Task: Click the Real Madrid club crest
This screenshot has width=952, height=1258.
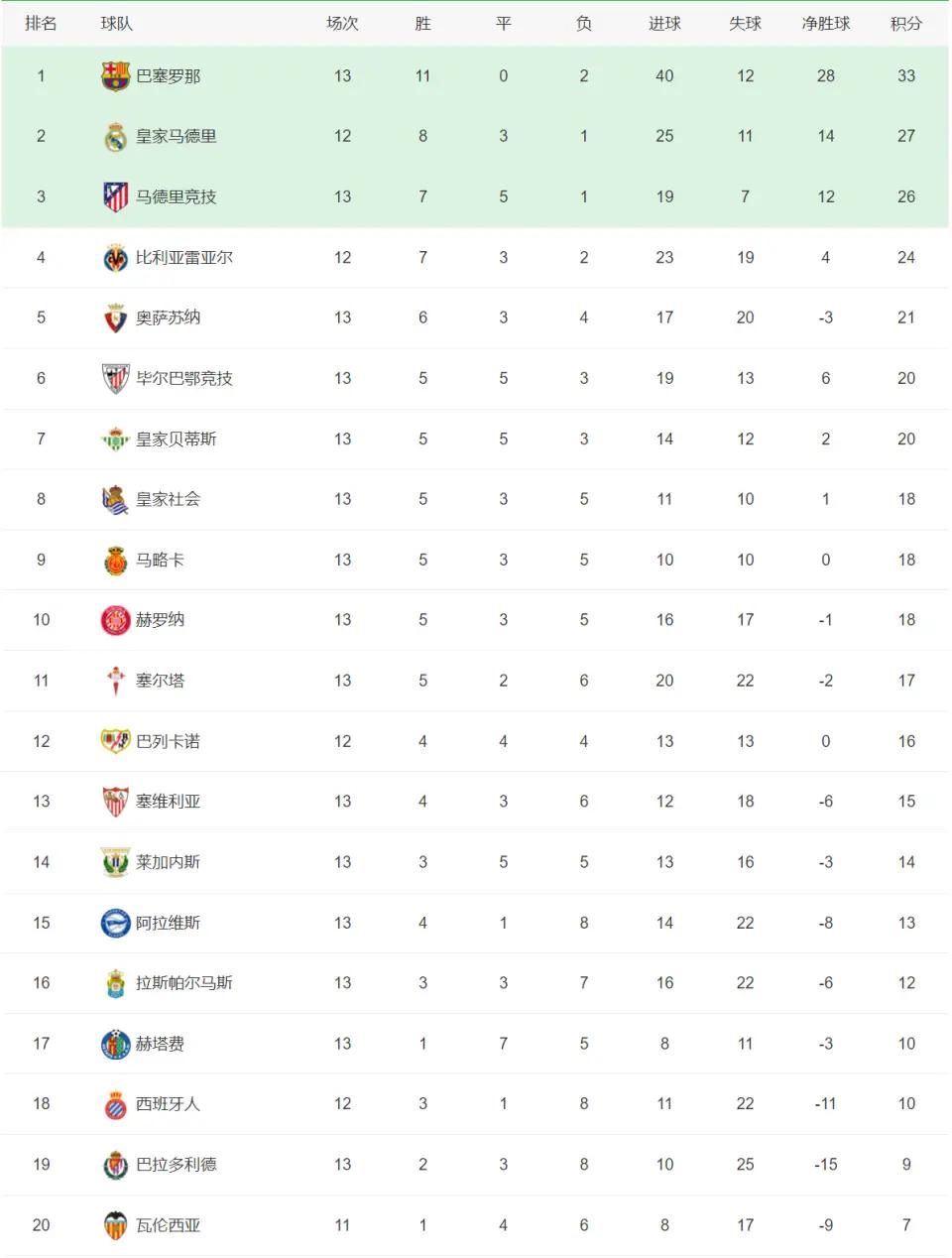Action: (116, 137)
